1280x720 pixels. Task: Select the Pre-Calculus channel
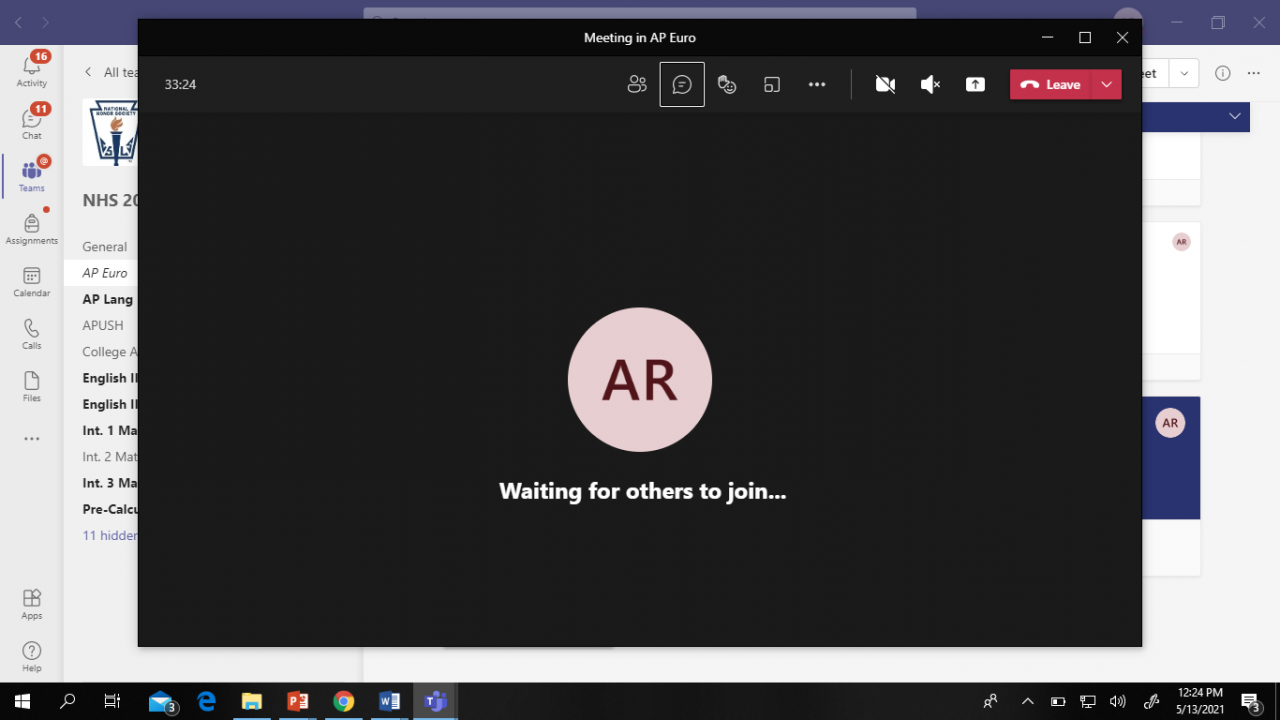[x=110, y=509]
